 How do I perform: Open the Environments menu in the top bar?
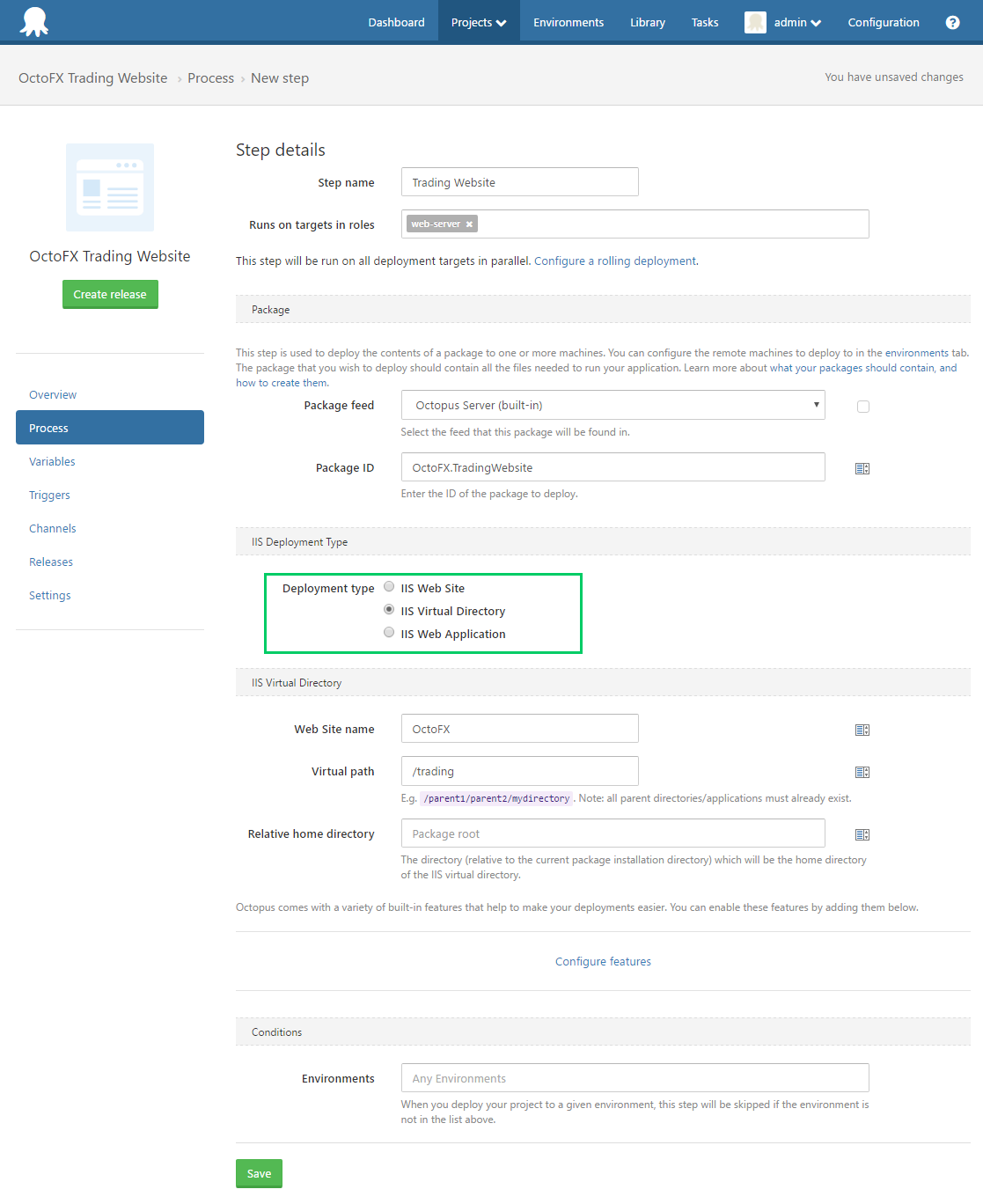[568, 22]
